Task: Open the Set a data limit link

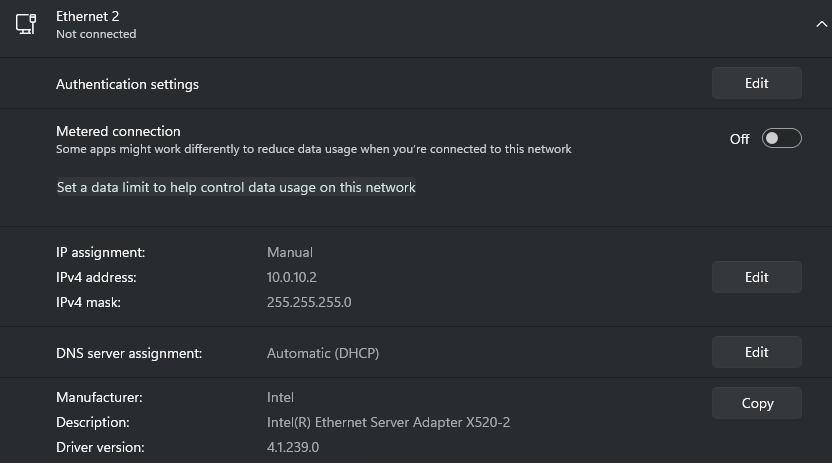Action: (x=236, y=187)
